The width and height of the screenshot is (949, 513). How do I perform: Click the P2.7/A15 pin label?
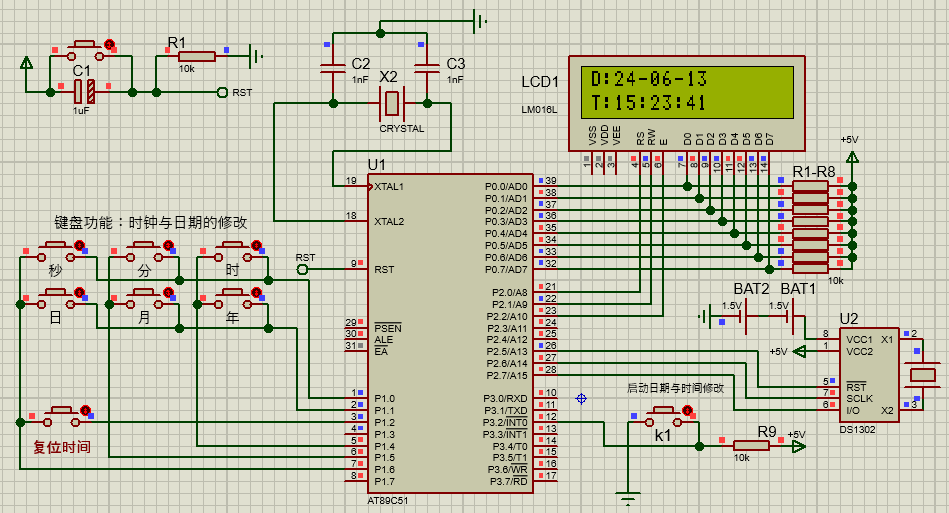point(507,375)
